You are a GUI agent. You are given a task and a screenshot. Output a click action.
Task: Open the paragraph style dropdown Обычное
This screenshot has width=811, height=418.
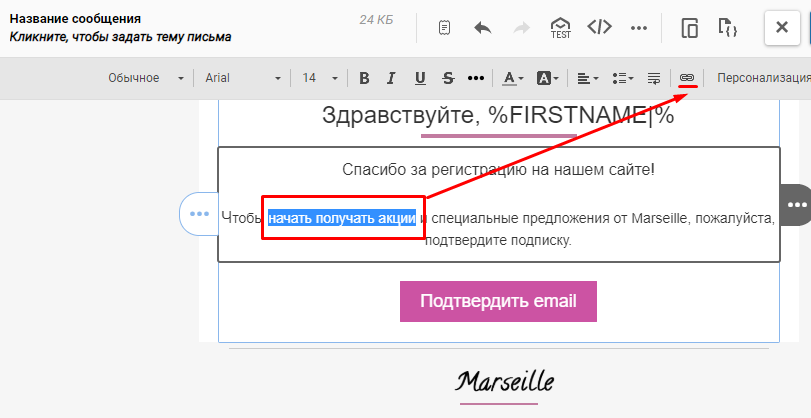coord(146,78)
